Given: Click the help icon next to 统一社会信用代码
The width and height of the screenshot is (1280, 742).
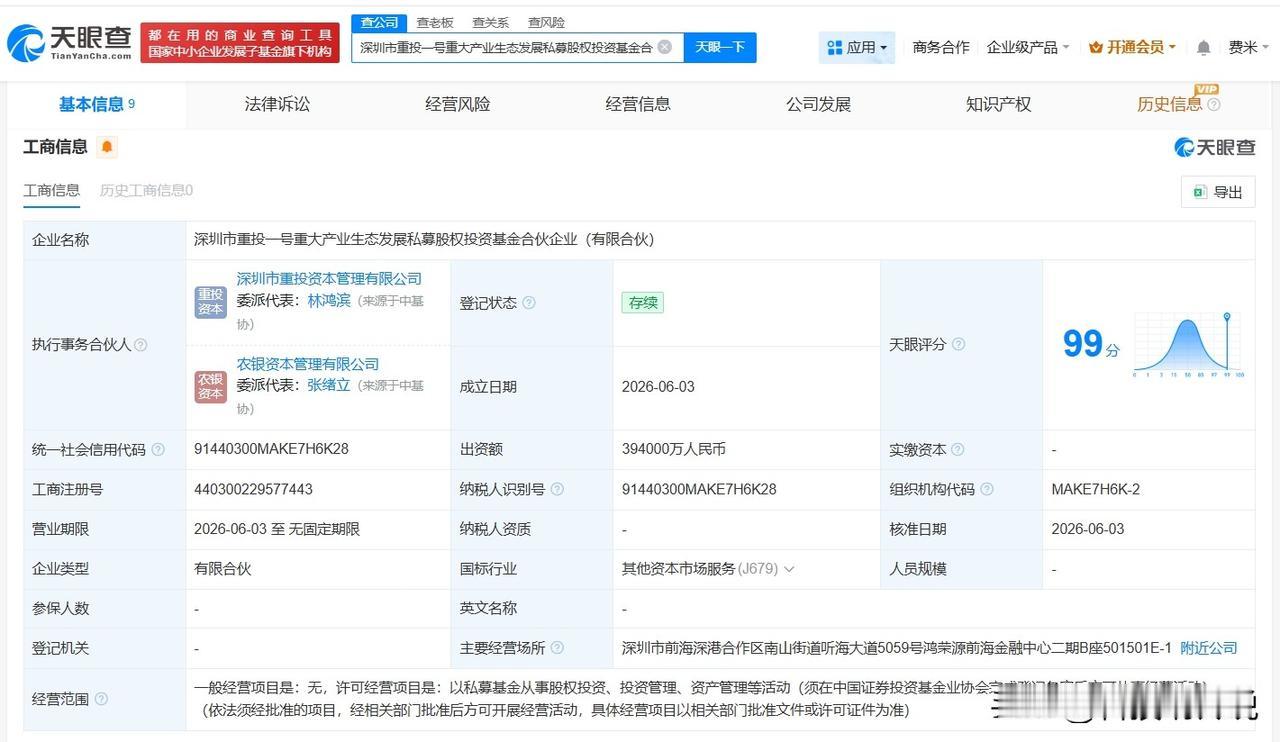Looking at the screenshot, I should tap(158, 450).
